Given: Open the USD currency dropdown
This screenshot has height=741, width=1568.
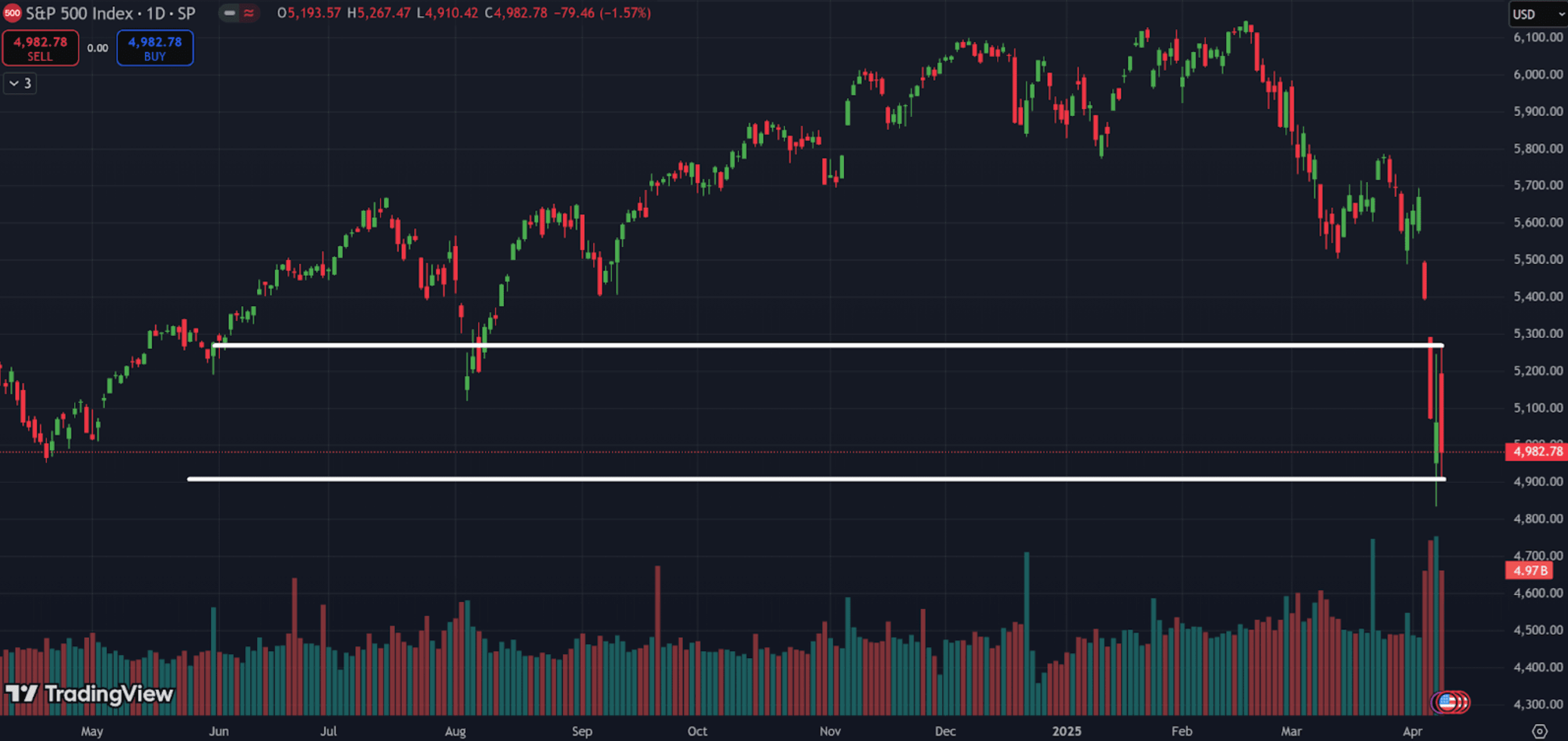Looking at the screenshot, I should click(x=1536, y=14).
